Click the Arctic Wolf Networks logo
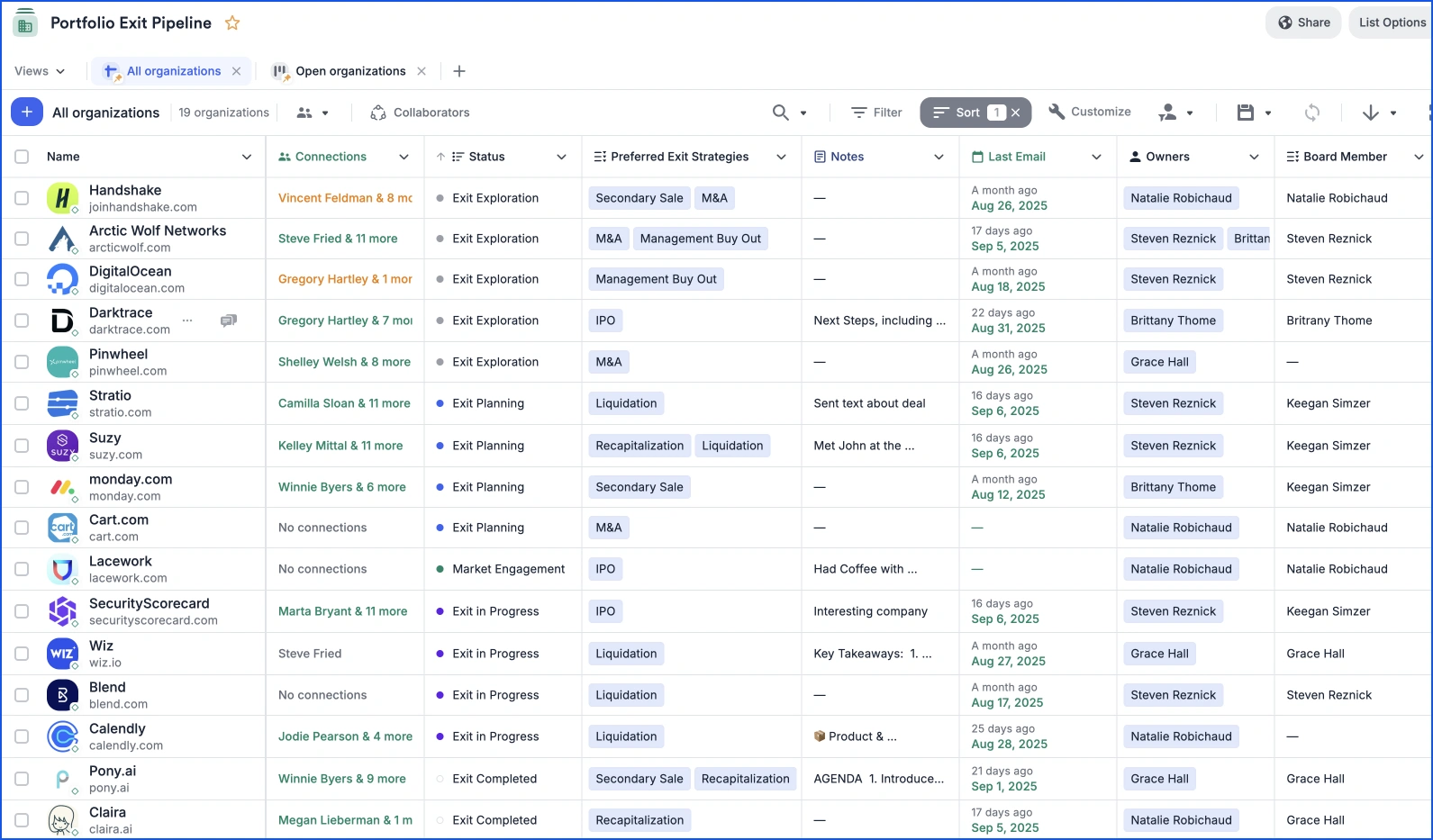This screenshot has height=840, width=1433. (62, 239)
